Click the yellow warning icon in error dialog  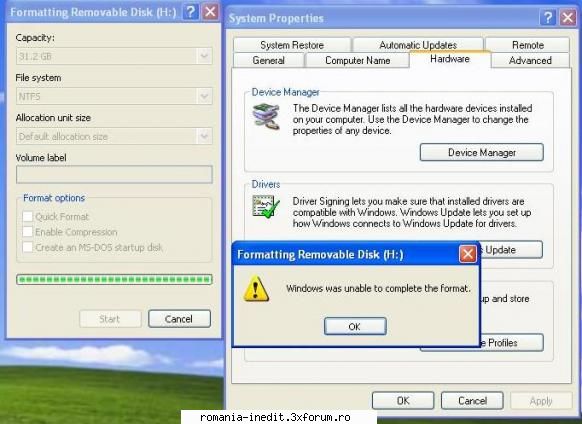pyautogui.click(x=256, y=288)
